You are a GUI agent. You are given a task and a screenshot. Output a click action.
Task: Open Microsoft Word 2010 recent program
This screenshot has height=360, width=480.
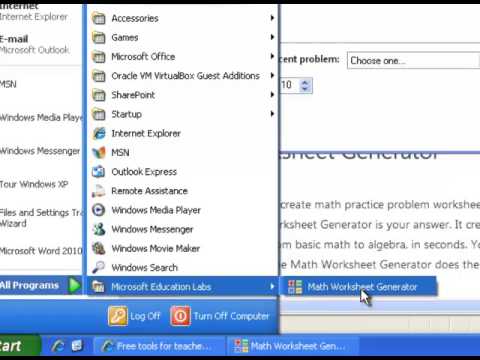[x=41, y=251]
